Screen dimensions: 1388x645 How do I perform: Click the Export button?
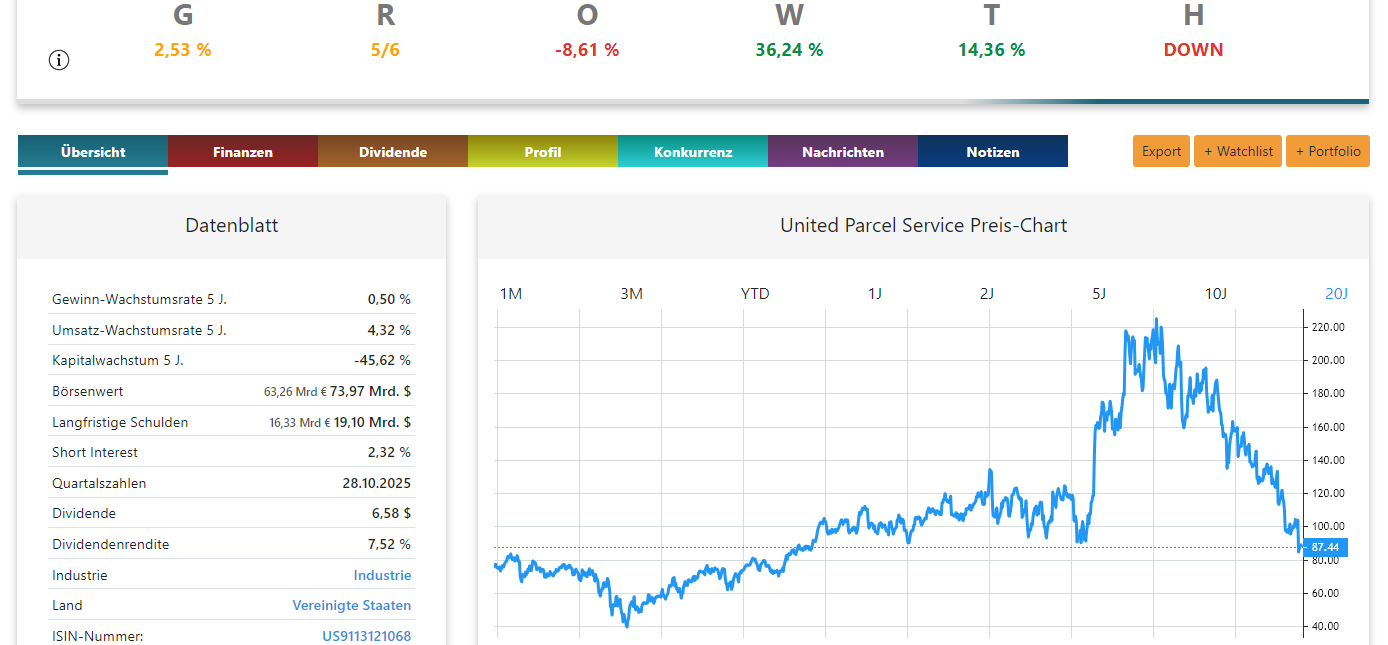coord(1161,151)
